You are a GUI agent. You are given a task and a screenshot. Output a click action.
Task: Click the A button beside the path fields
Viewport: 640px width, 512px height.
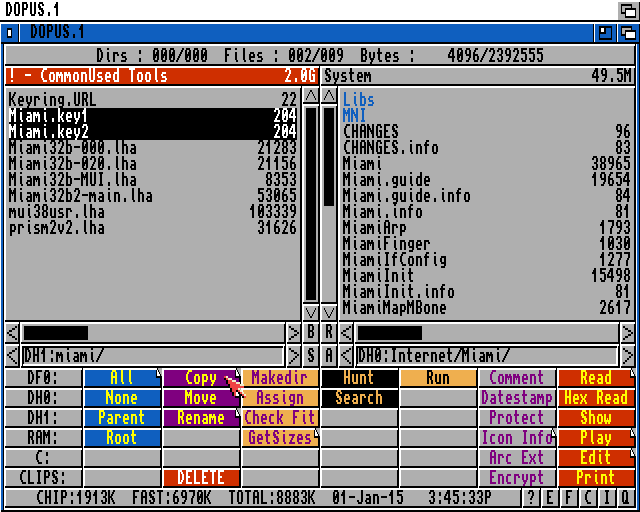[329, 356]
